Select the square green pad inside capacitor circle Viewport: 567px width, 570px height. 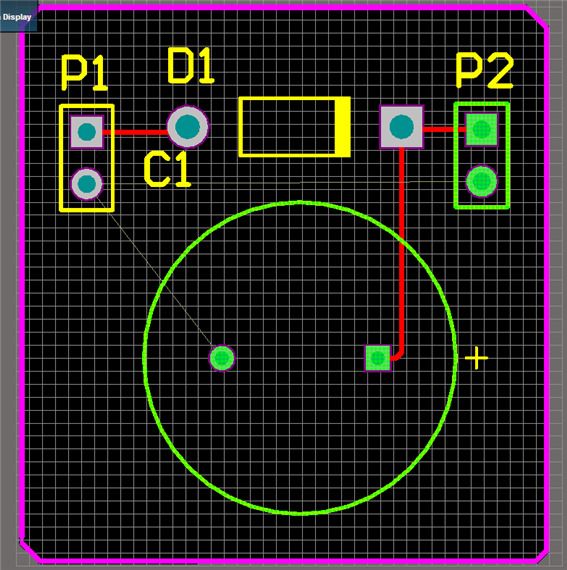click(x=378, y=358)
